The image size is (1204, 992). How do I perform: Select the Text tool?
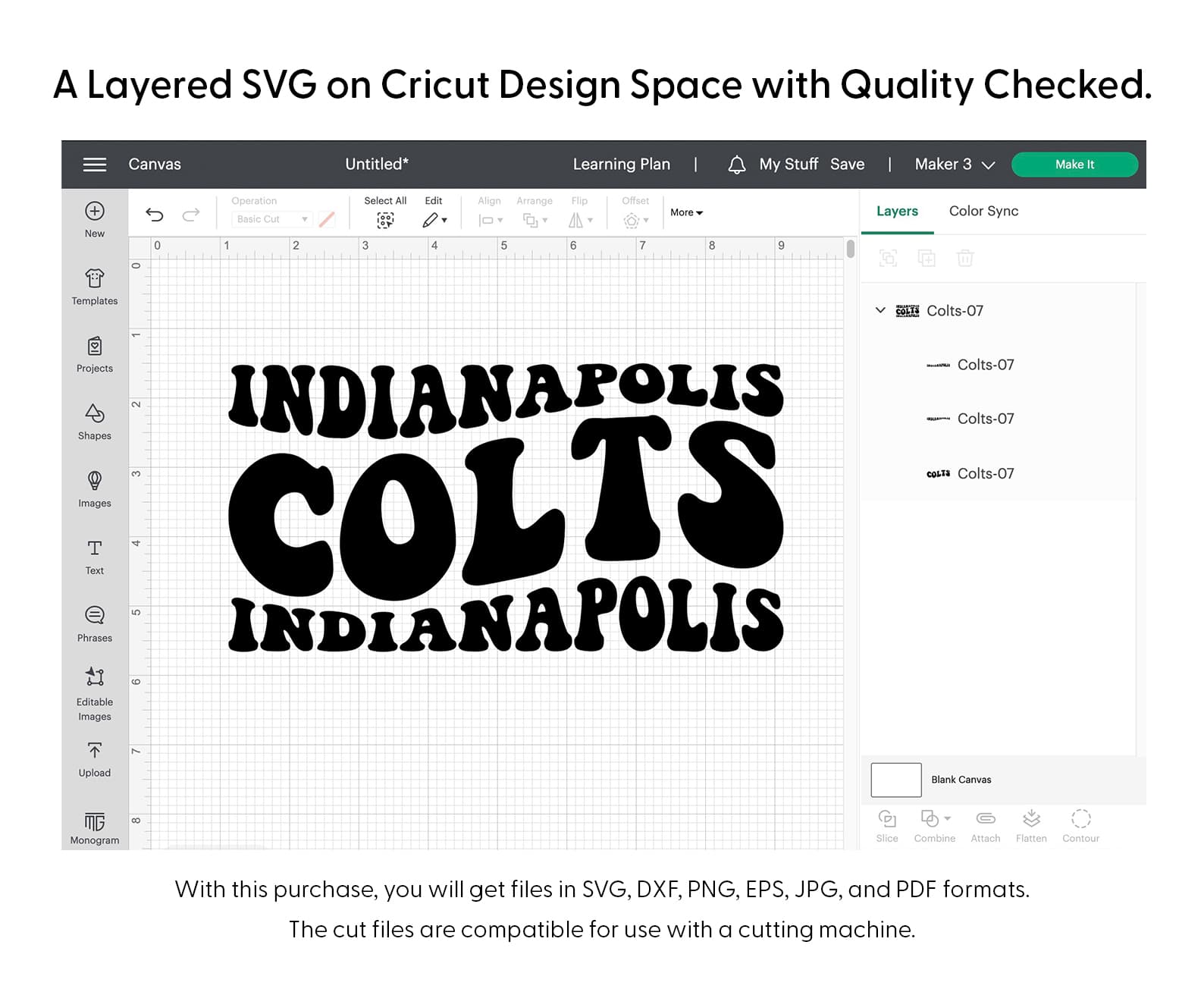point(95,556)
